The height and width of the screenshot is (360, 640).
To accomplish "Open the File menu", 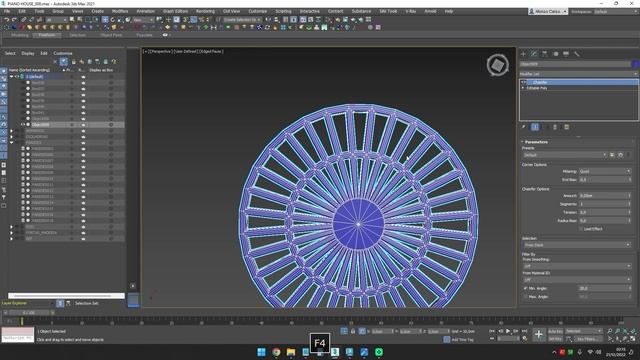I will pos(7,11).
